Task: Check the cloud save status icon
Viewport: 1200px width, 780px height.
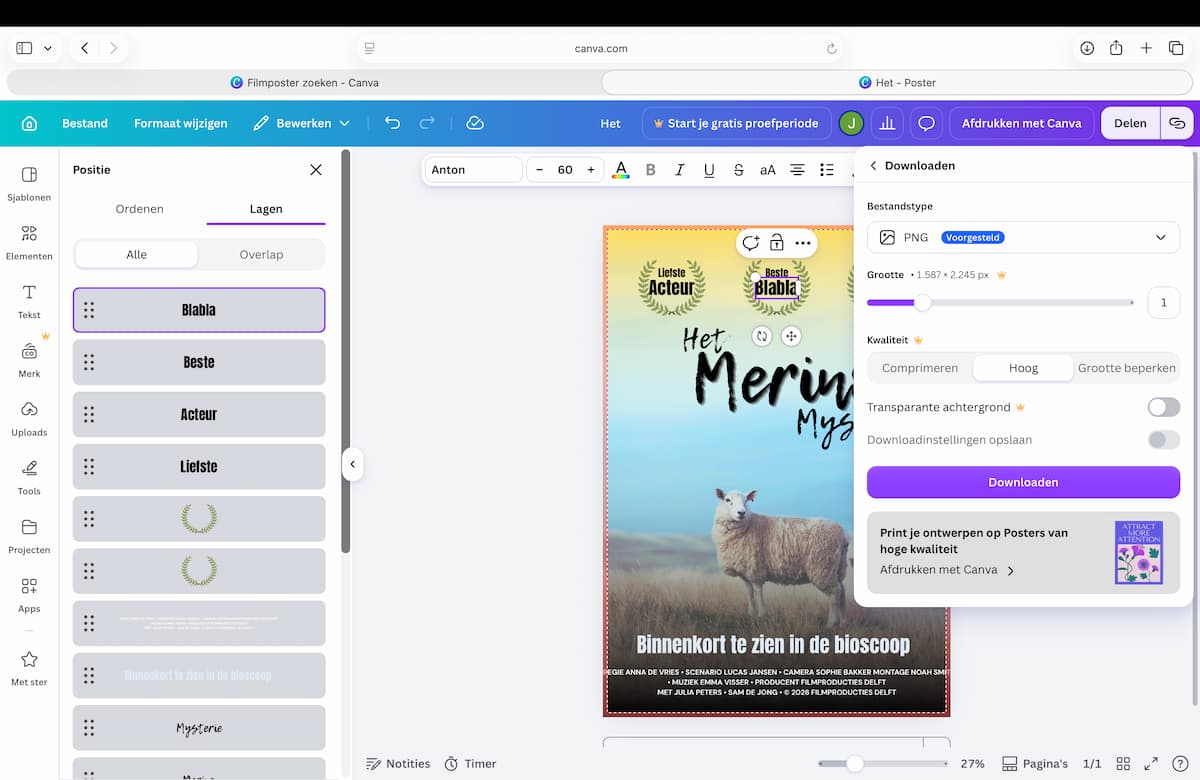Action: (475, 123)
